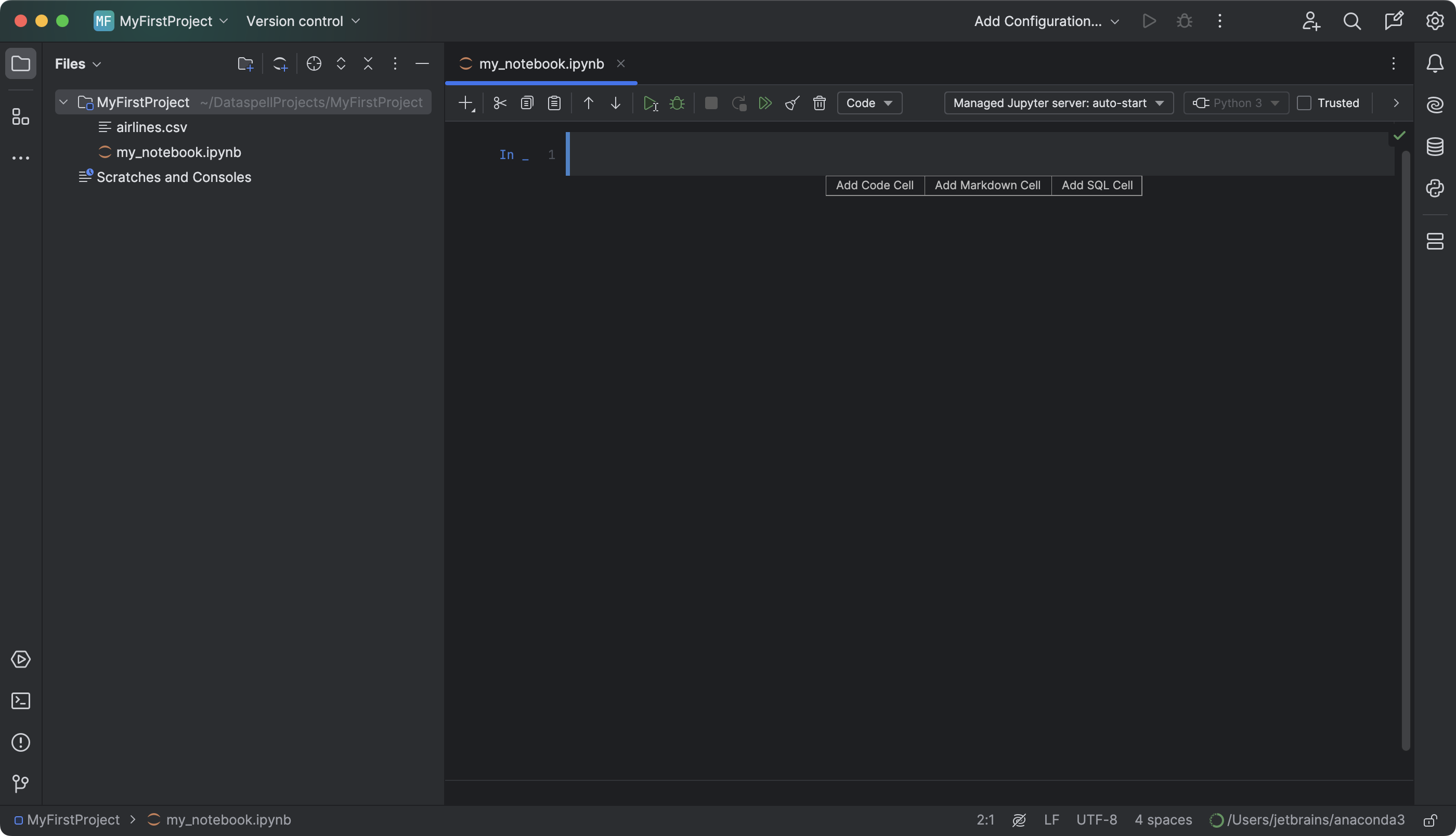The height and width of the screenshot is (836, 1456).
Task: Open the Git tool window
Action: click(x=21, y=783)
